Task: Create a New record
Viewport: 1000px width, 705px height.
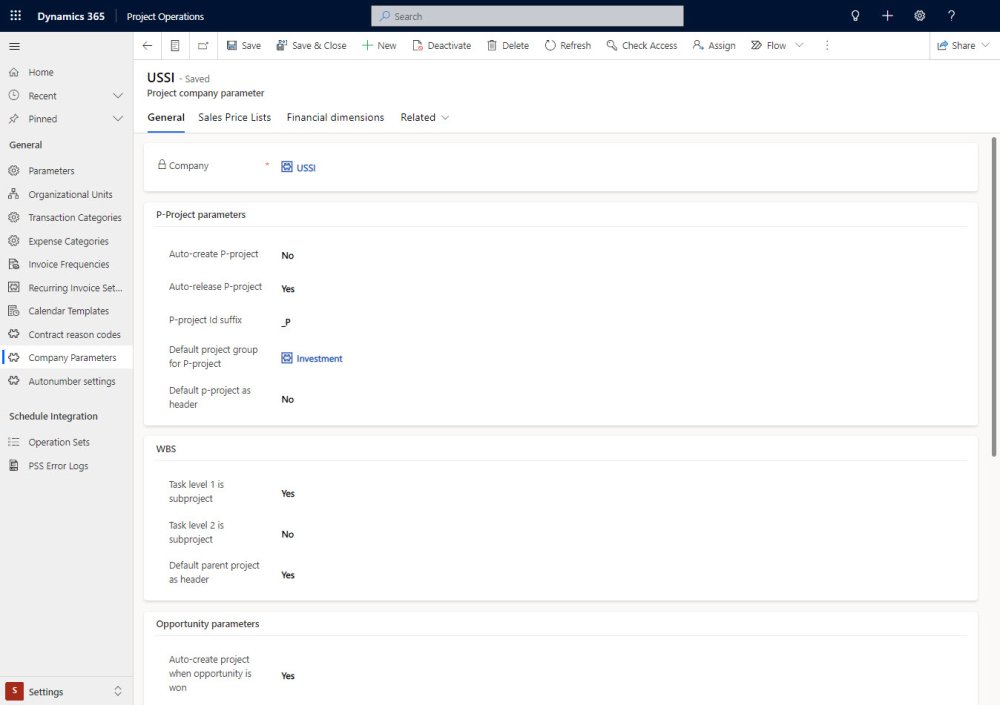Action: coord(379,45)
